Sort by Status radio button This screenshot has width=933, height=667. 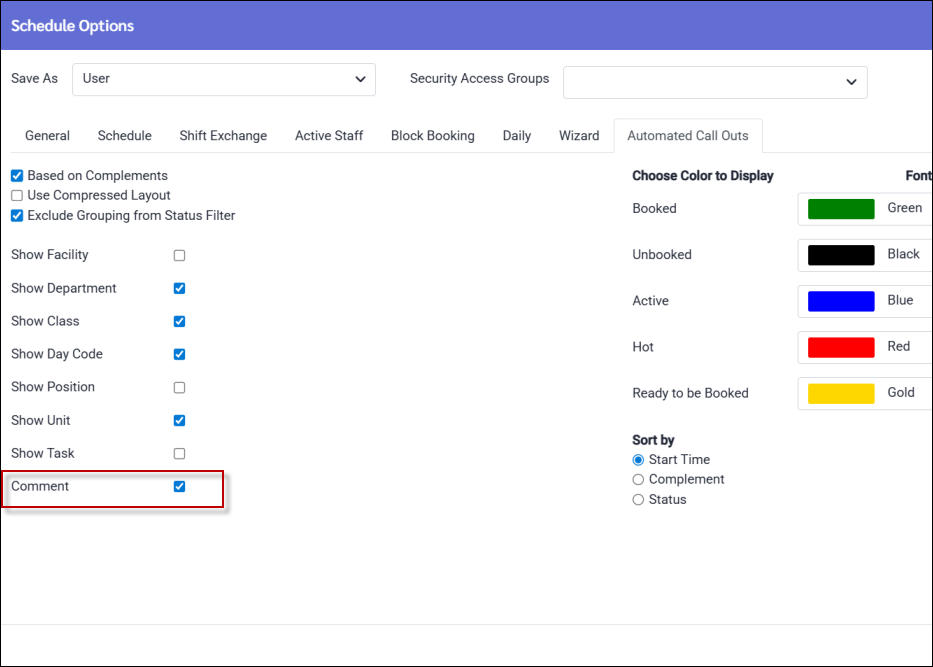(639, 500)
